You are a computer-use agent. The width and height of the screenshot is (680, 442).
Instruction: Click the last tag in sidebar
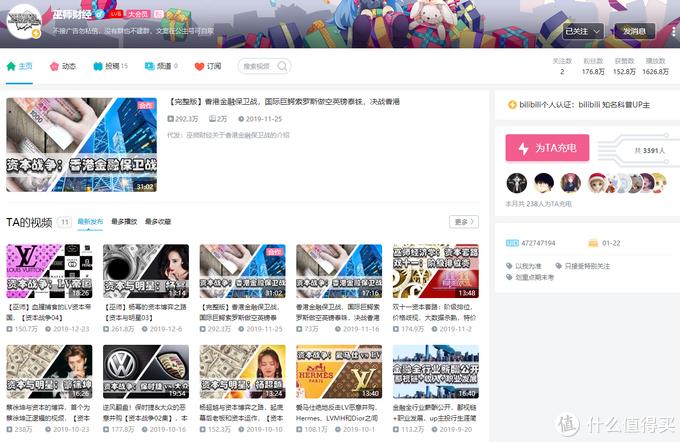(x=530, y=277)
